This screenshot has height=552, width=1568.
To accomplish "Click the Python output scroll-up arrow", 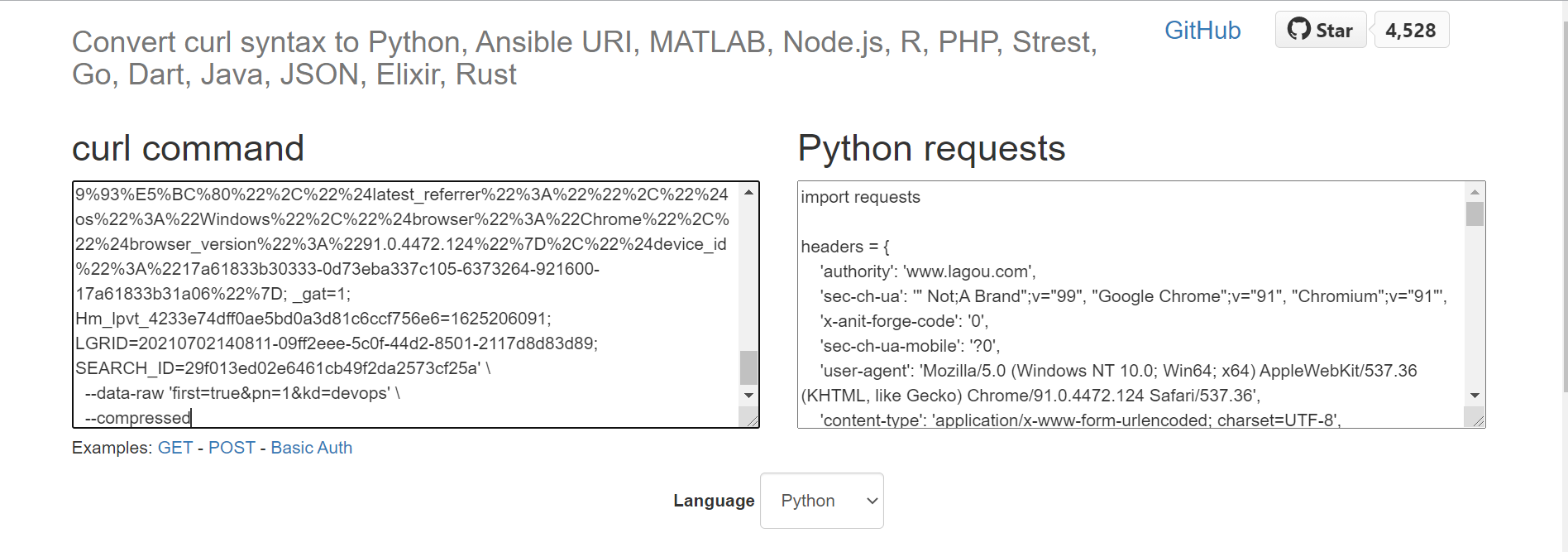I will pyautogui.click(x=1475, y=192).
